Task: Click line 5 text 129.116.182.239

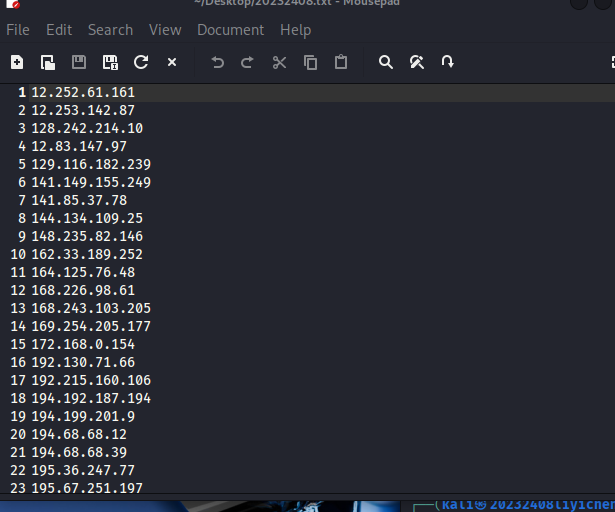Action: [91, 164]
